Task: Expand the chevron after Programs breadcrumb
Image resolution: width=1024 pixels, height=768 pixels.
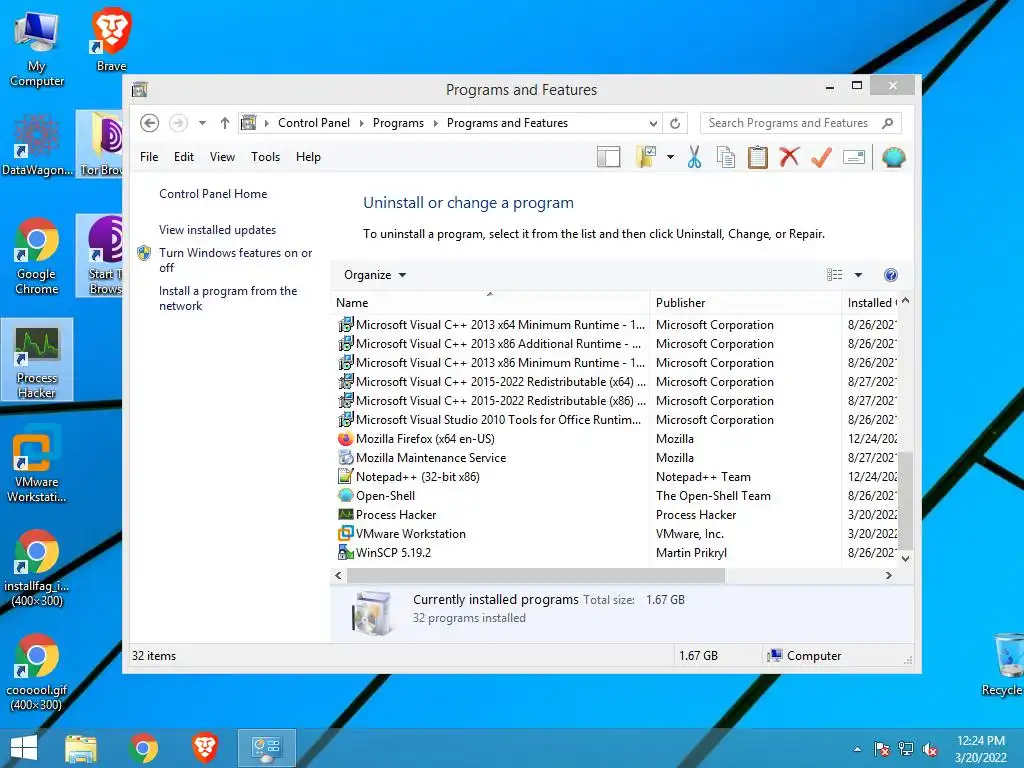Action: [x=436, y=123]
